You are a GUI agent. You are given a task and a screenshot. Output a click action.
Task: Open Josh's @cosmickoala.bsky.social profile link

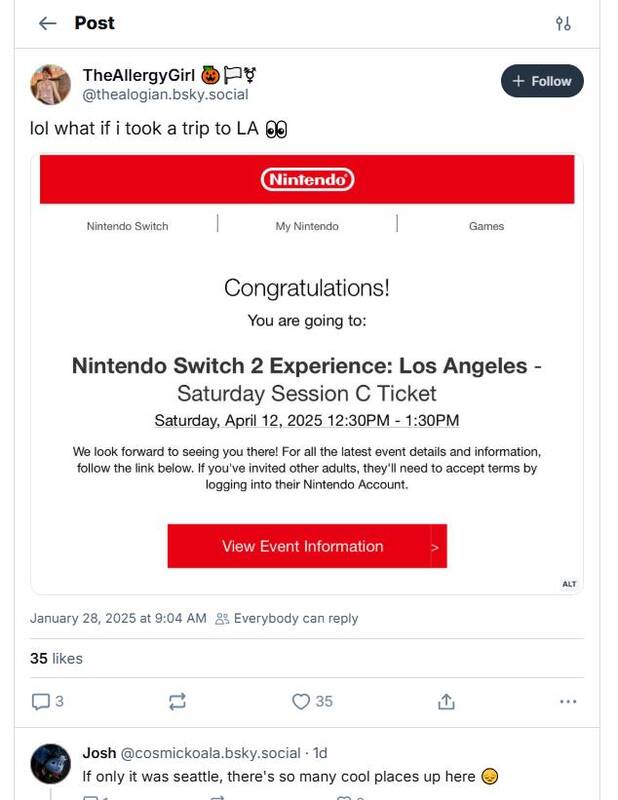click(211, 753)
